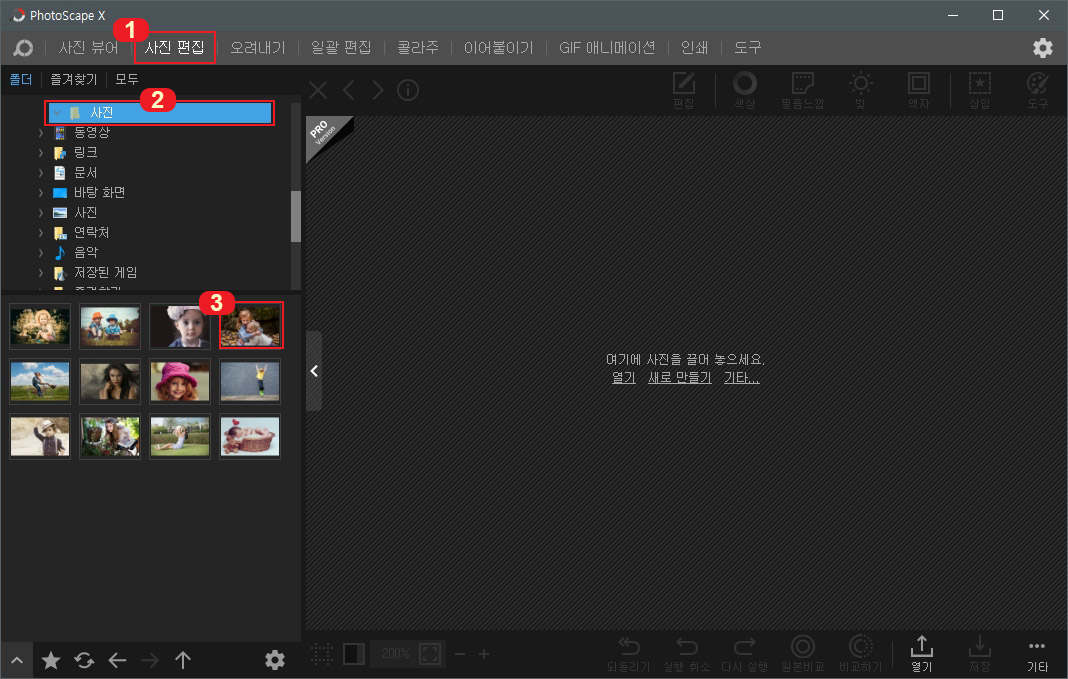This screenshot has height=679, width=1068.
Task: Navigate forward in folder browser
Action: [150, 660]
